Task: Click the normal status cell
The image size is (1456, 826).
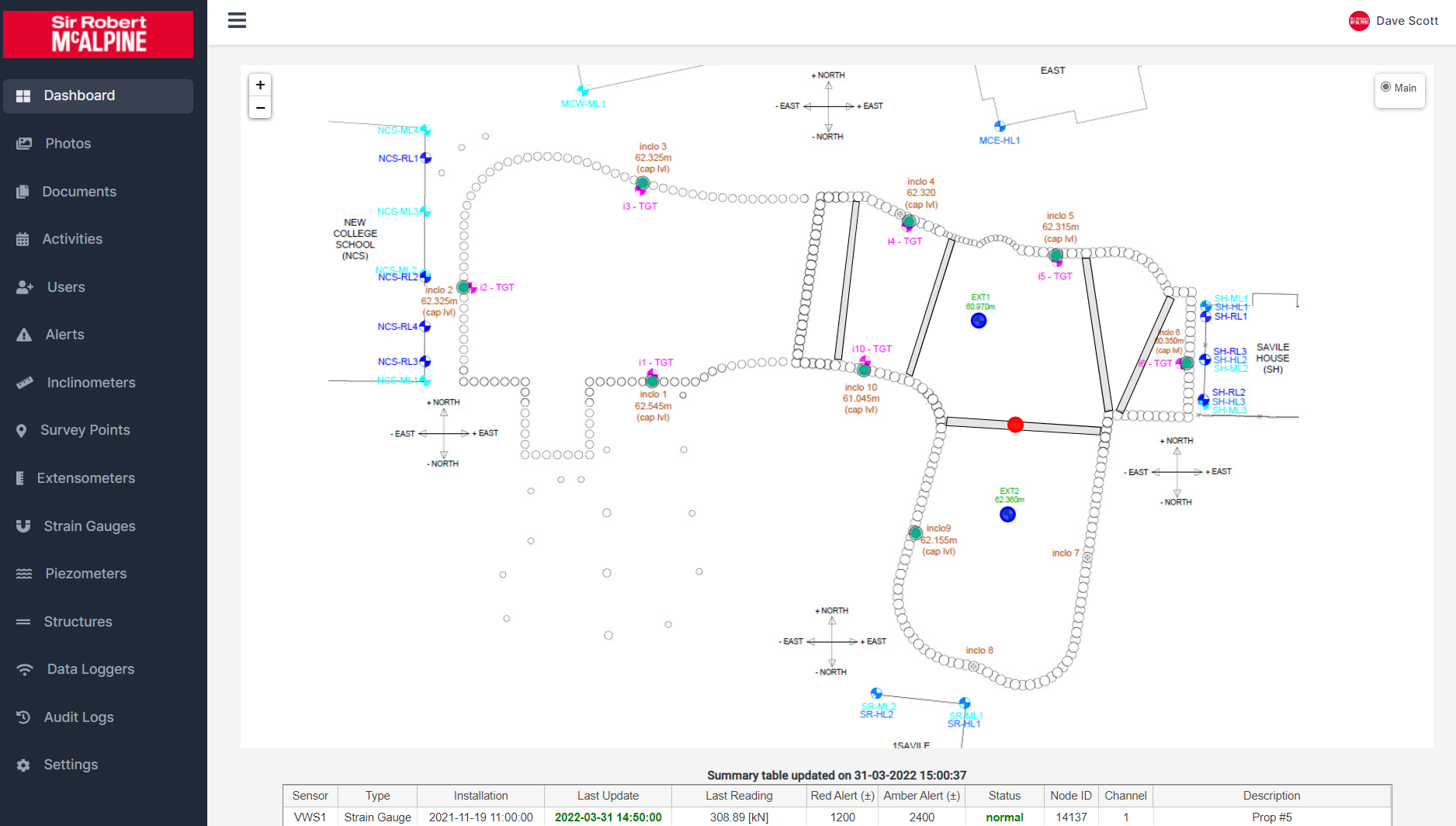Action: tap(1004, 817)
